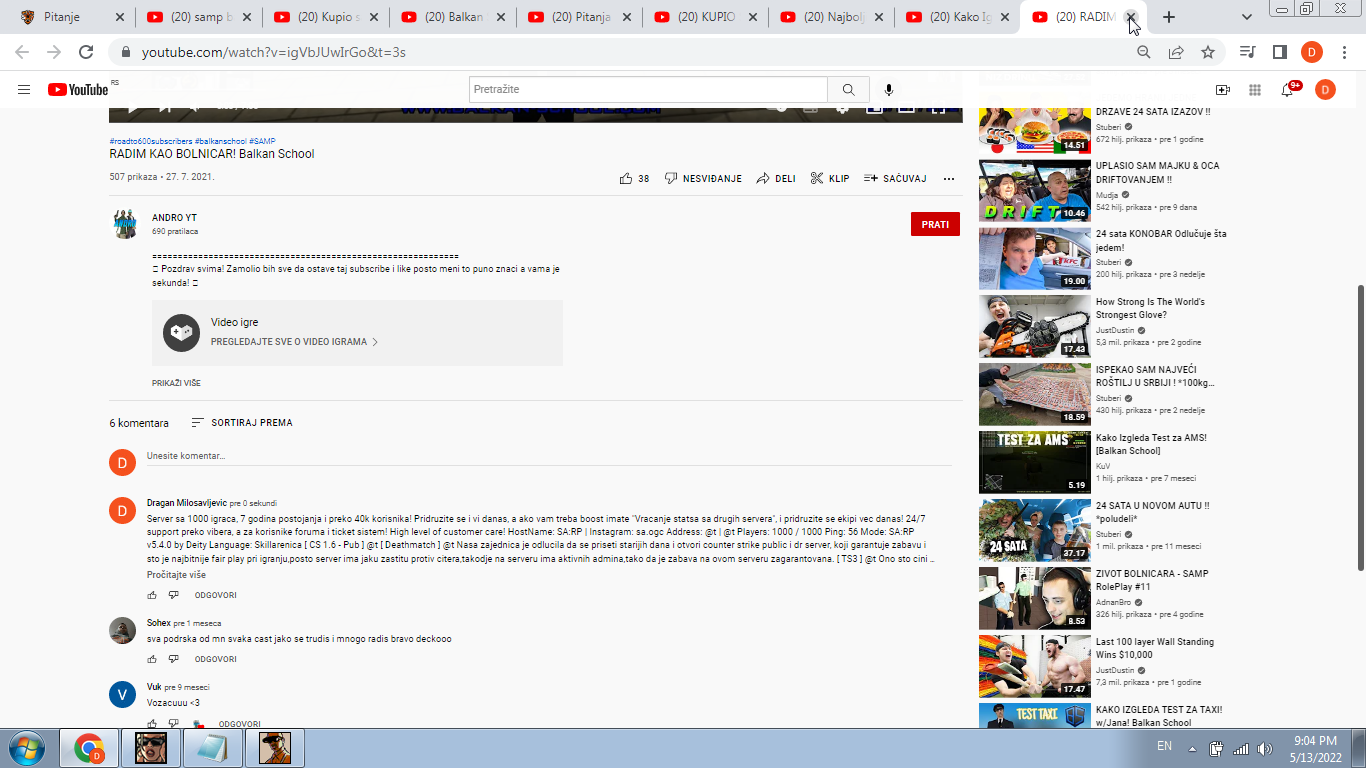
Task: Reload the page
Action: tap(86, 52)
